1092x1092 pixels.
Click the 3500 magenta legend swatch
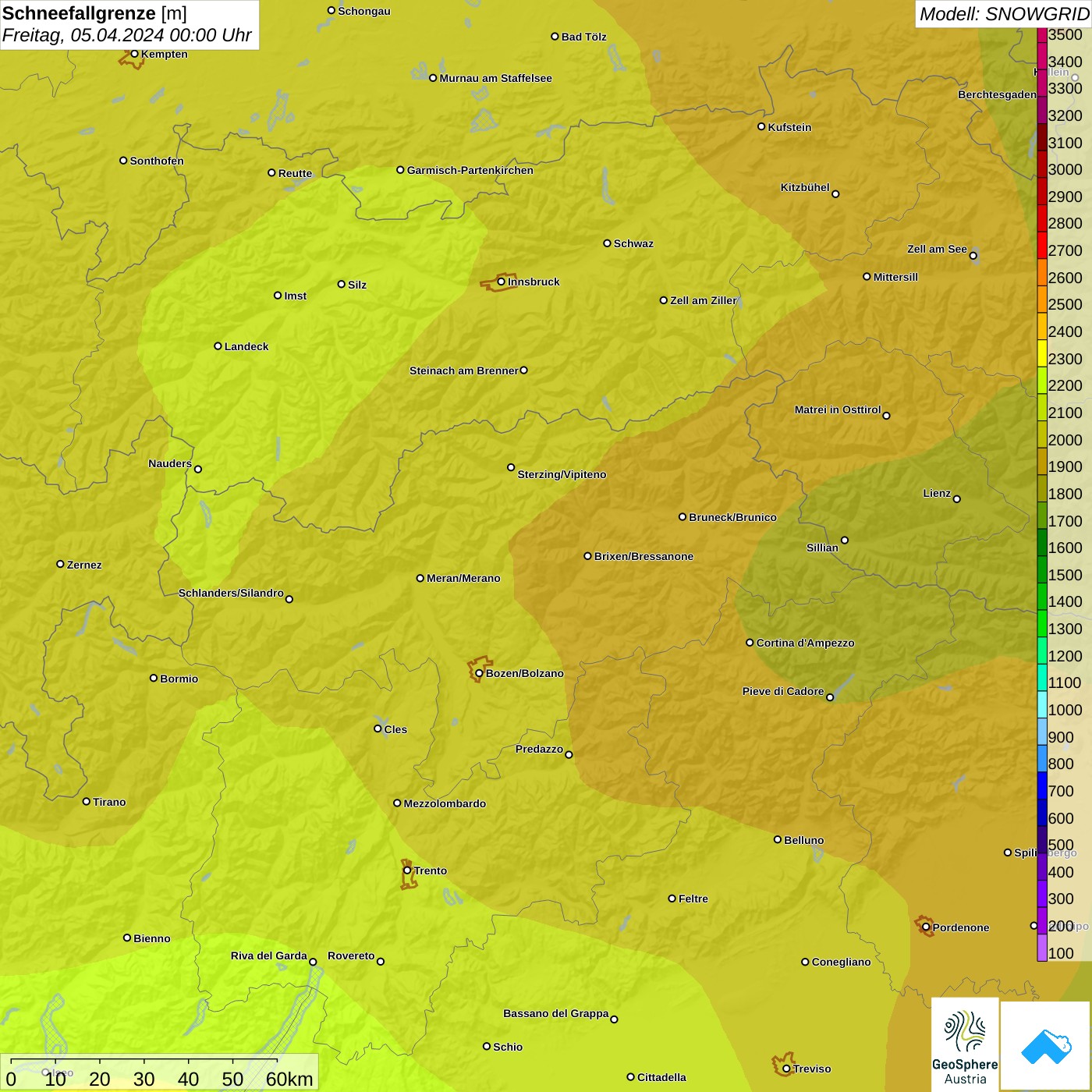(x=1042, y=35)
